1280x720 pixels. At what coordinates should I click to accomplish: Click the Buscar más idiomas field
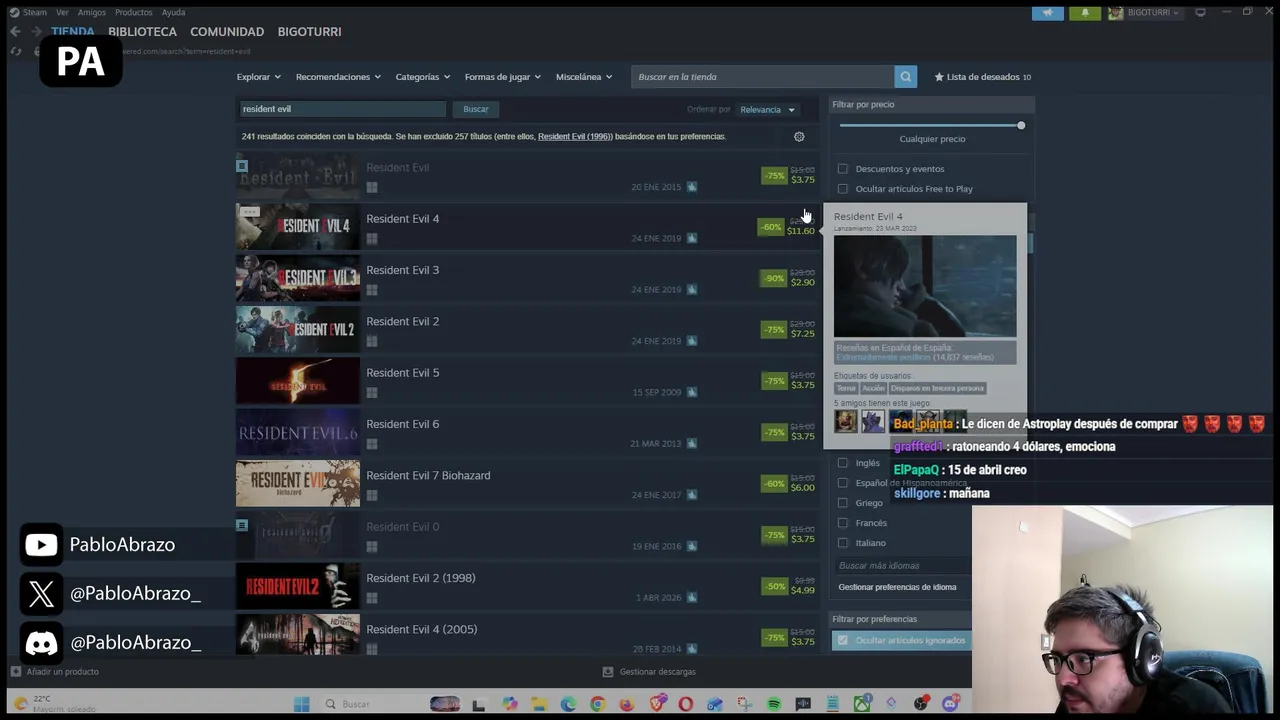point(901,566)
